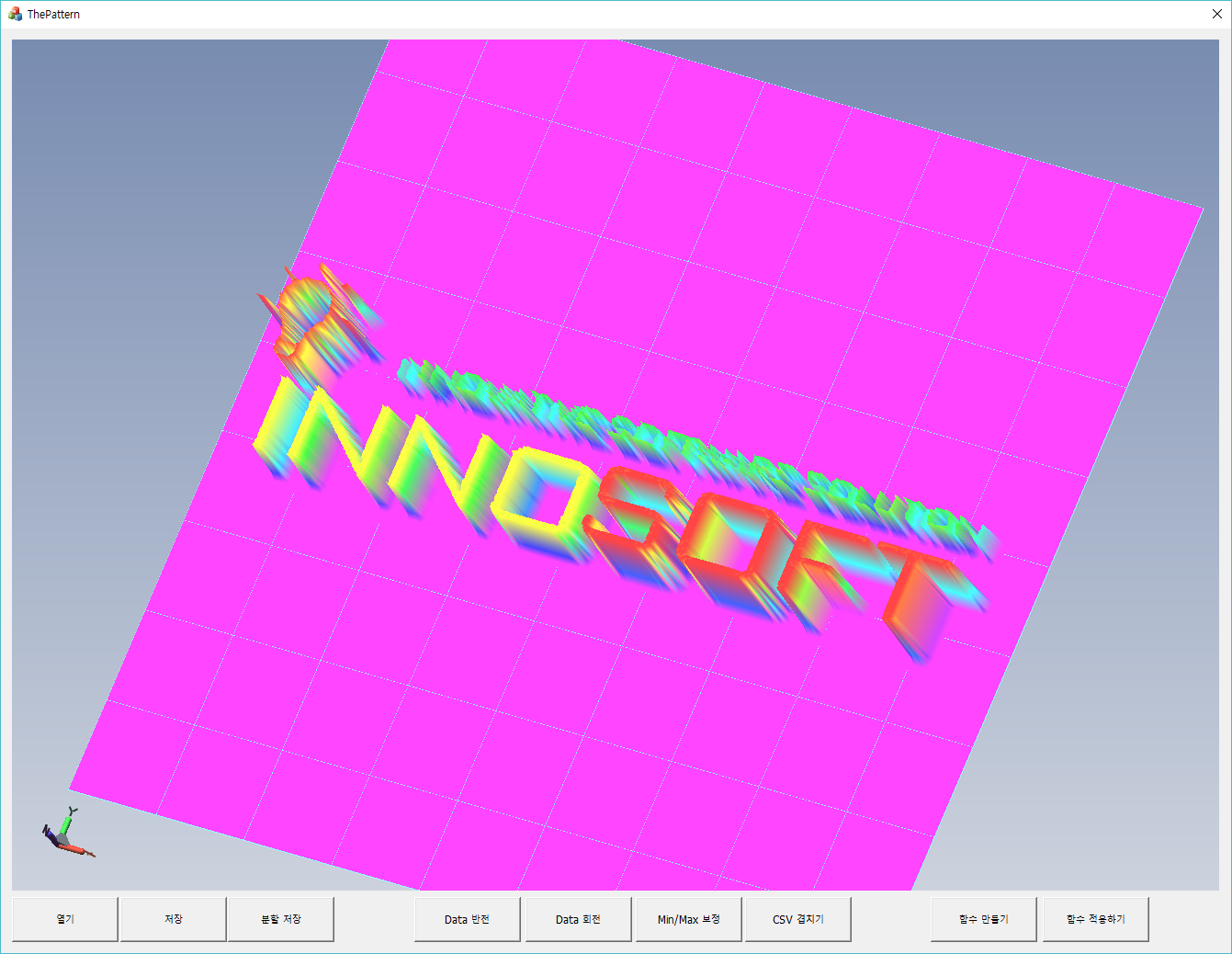Click the 열기 (Open) button

pos(65,919)
